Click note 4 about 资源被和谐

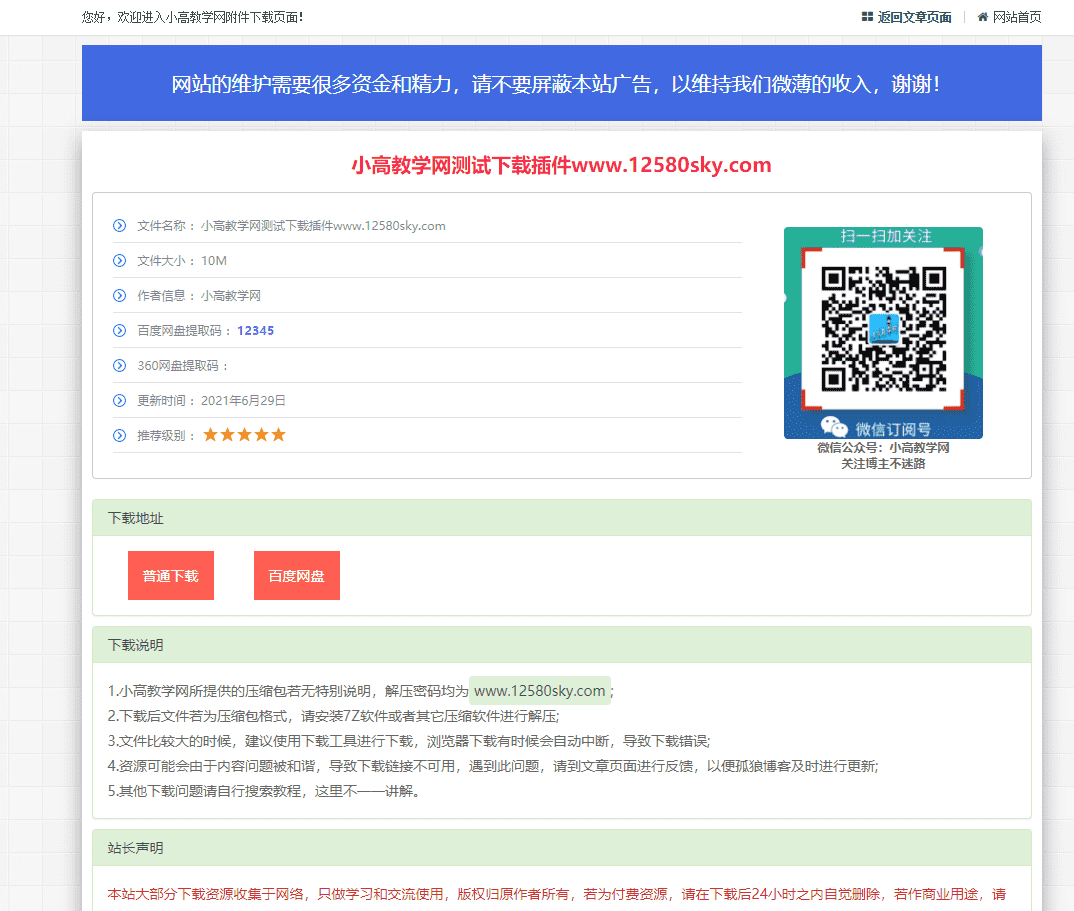coord(493,766)
